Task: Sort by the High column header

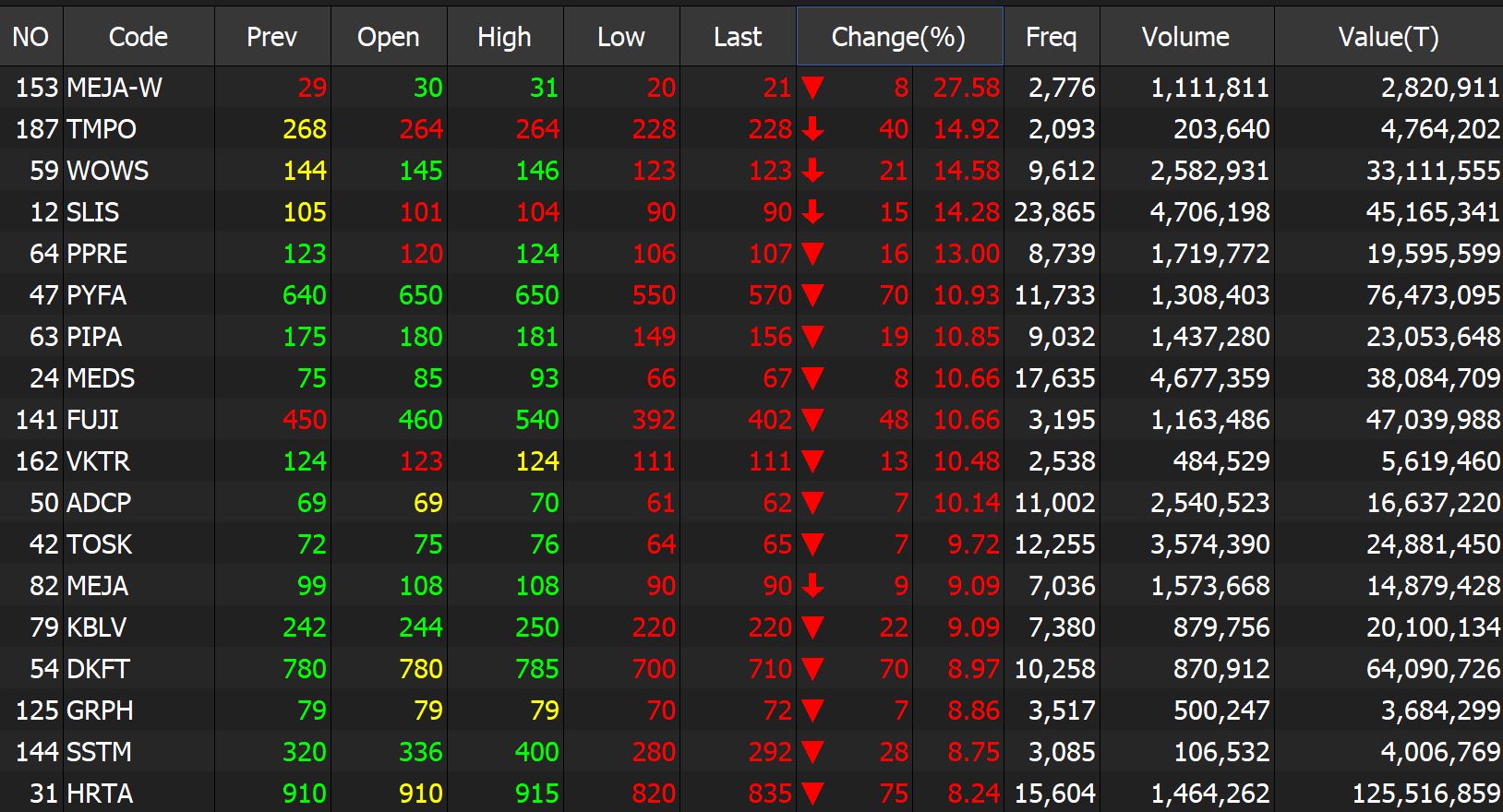Action: click(505, 37)
